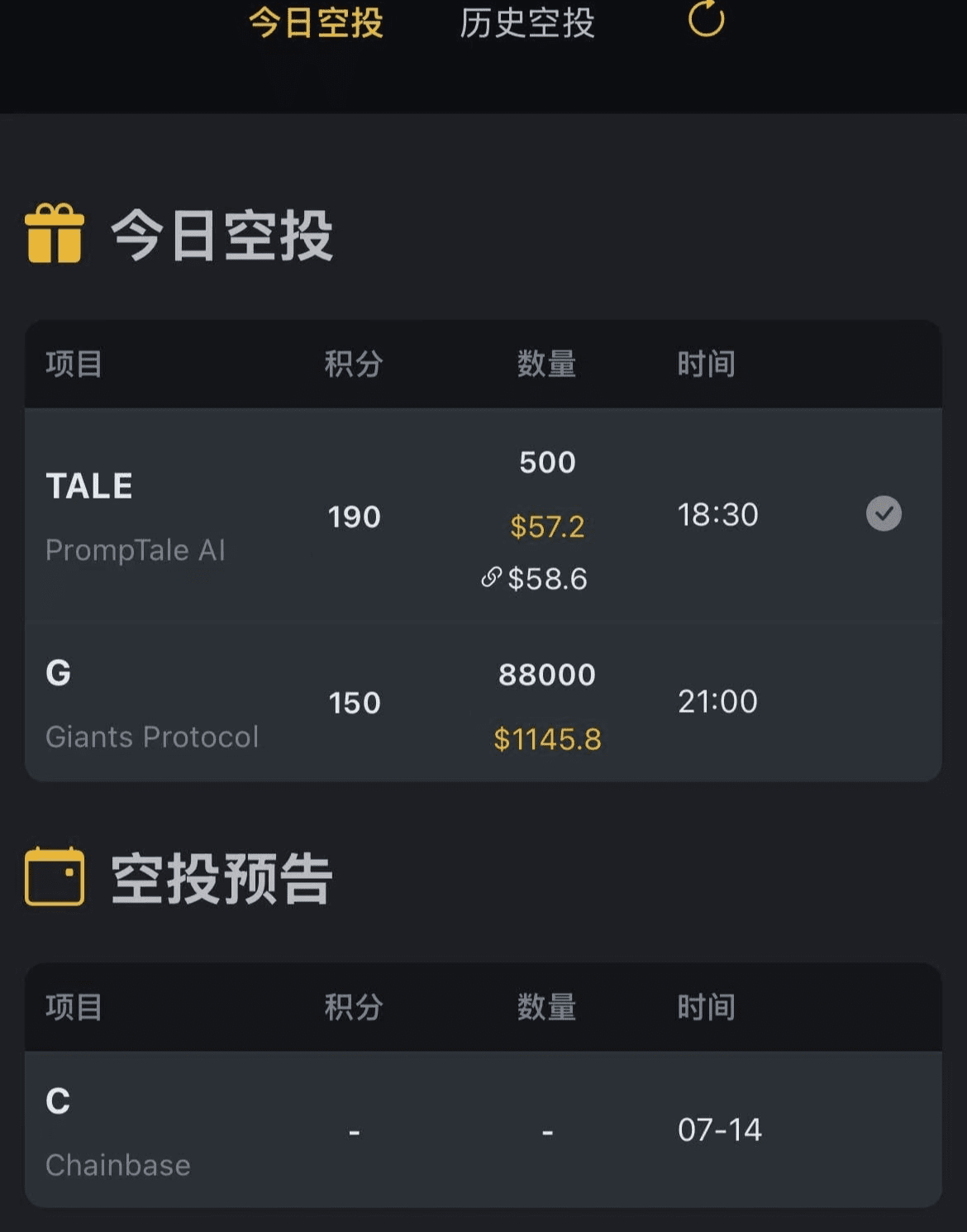Viewport: 967px width, 1232px height.
Task: Click the $58.6 contract price link
Action: 547,579
